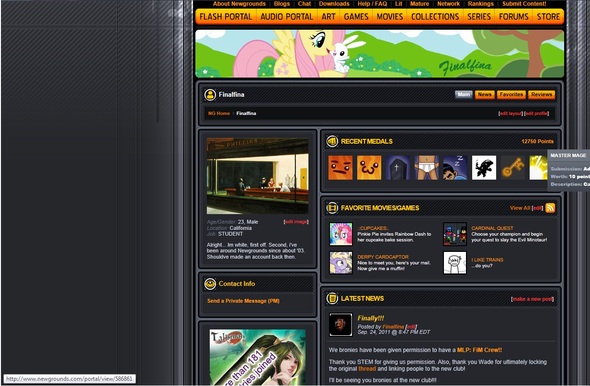The image size is (590, 386).
Task: Switch to the Main profile tab
Action: [464, 94]
